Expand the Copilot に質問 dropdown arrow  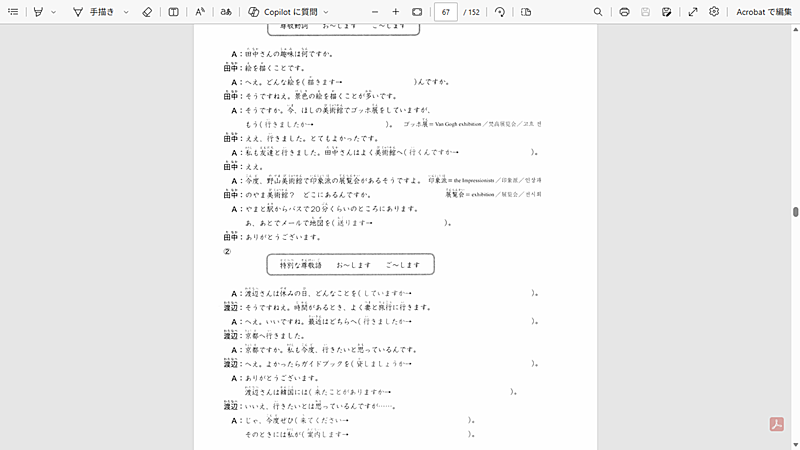pos(326,12)
